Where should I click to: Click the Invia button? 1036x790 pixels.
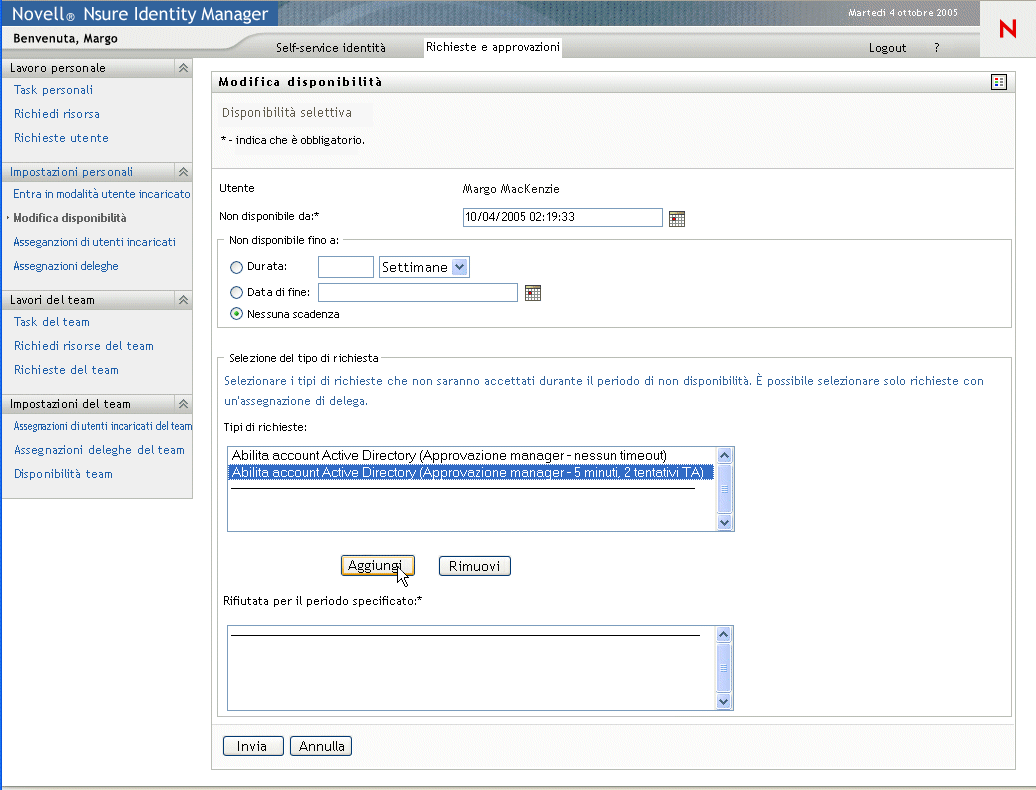click(x=253, y=746)
